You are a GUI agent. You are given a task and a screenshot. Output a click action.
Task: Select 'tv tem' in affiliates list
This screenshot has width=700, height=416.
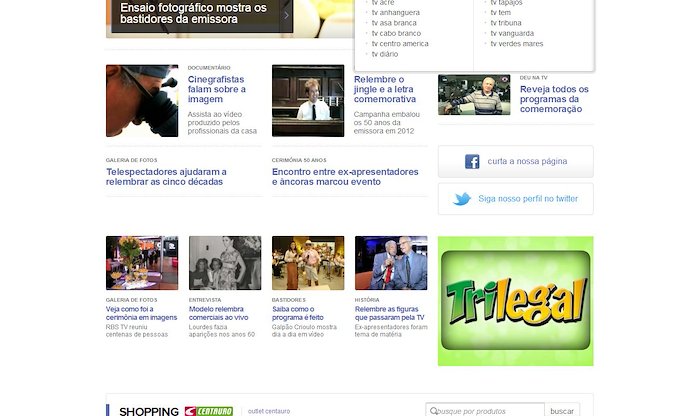click(500, 12)
